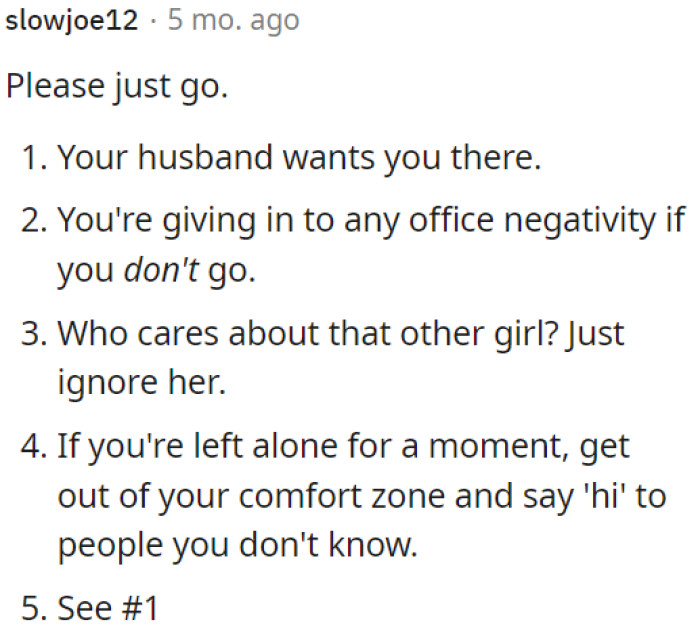Click the list number "5."
The image size is (700, 635).
34,609
